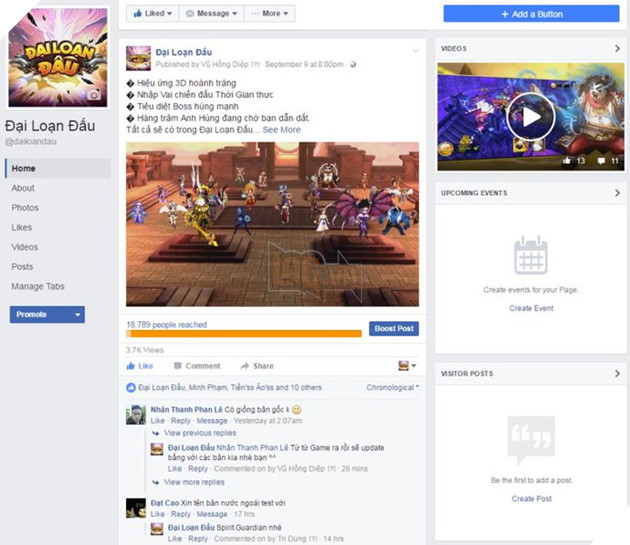The image size is (630, 545).
Task: Click the Add a Button button
Action: [x=531, y=13]
